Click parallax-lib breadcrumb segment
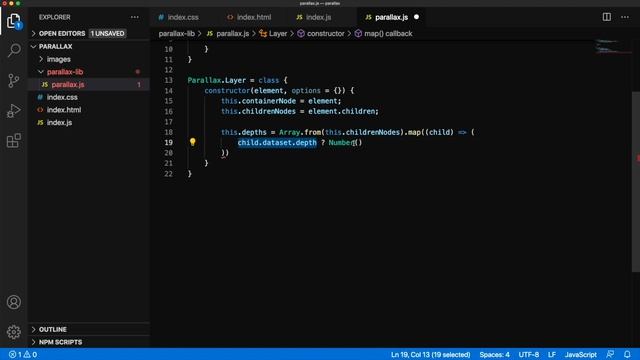 pos(176,33)
